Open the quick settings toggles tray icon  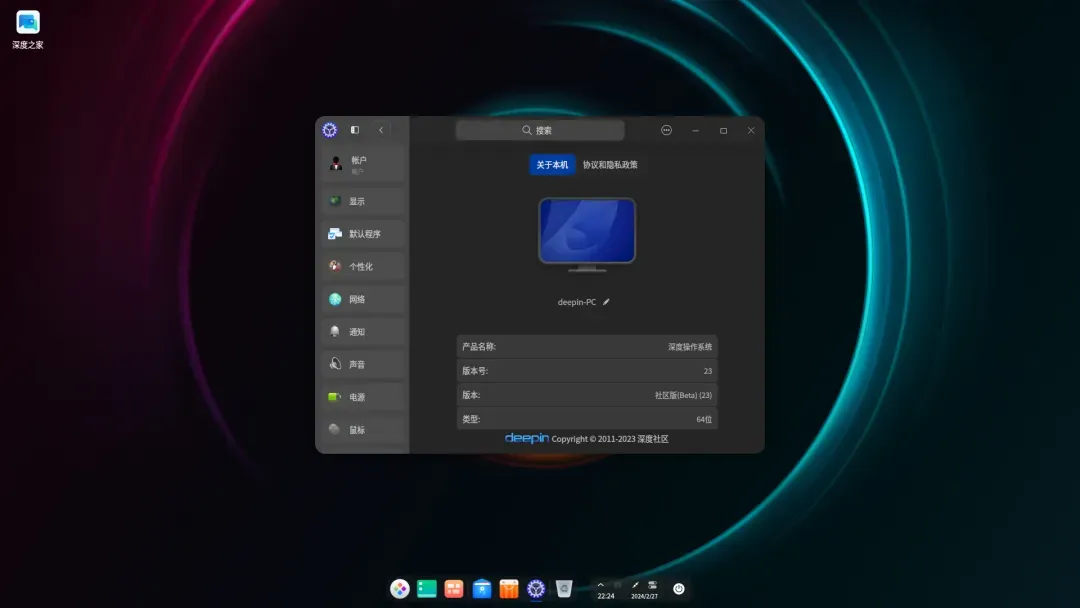click(x=652, y=585)
